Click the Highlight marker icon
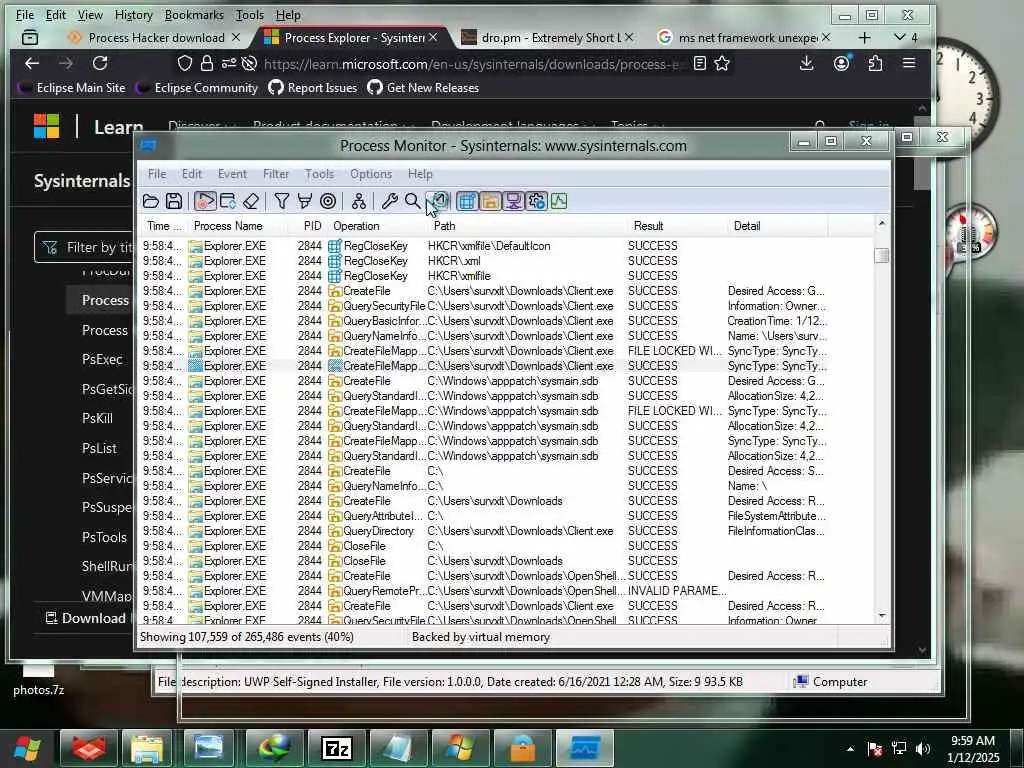The height and width of the screenshot is (768, 1024). click(304, 201)
